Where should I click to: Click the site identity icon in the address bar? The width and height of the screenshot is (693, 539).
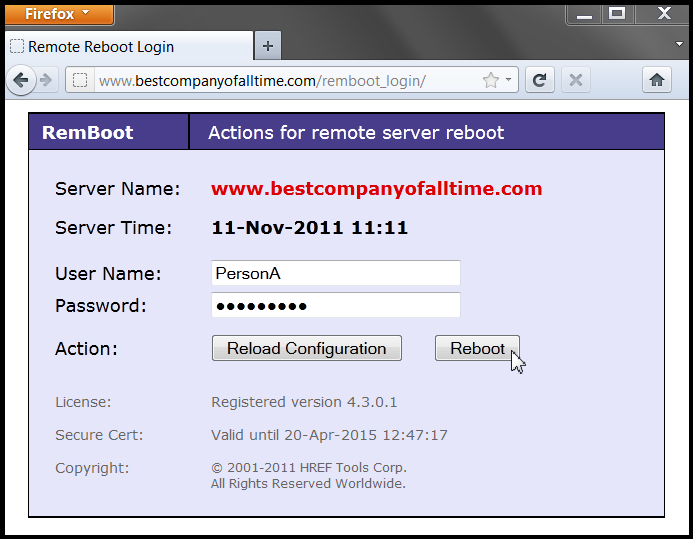coord(81,81)
